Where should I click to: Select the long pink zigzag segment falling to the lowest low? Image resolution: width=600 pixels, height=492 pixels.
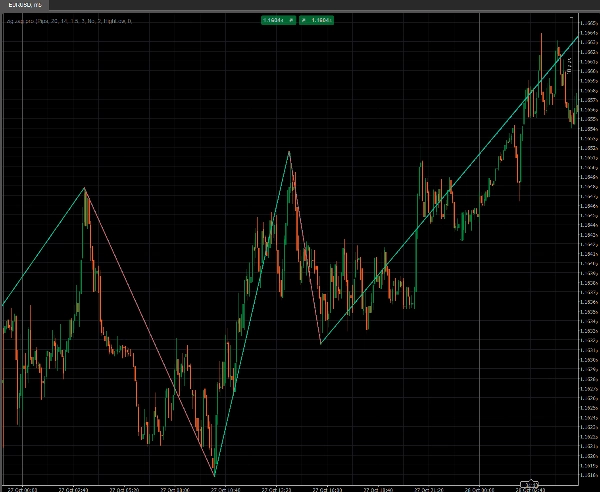150,333
